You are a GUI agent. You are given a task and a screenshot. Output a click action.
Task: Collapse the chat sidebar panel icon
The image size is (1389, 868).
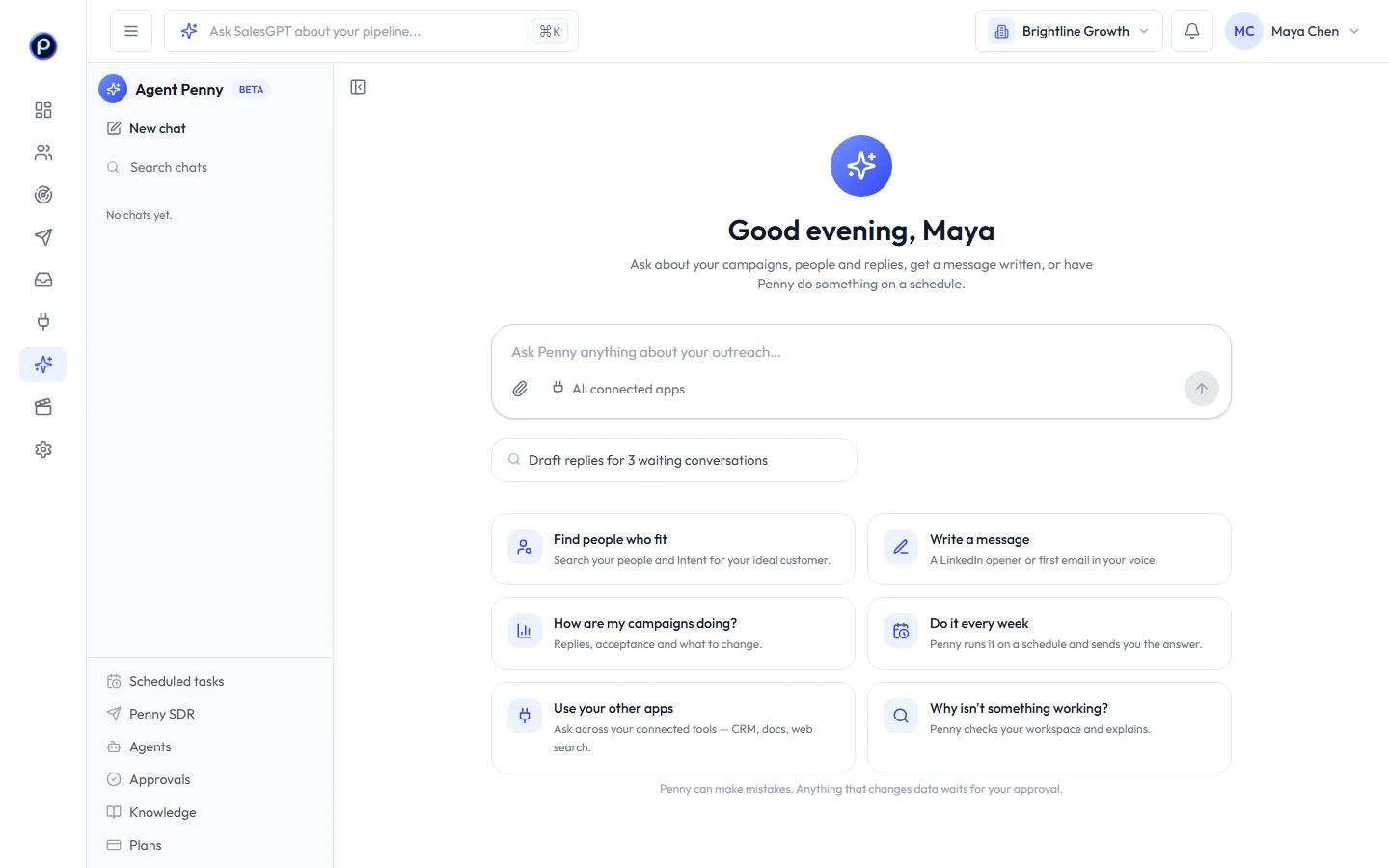358,87
